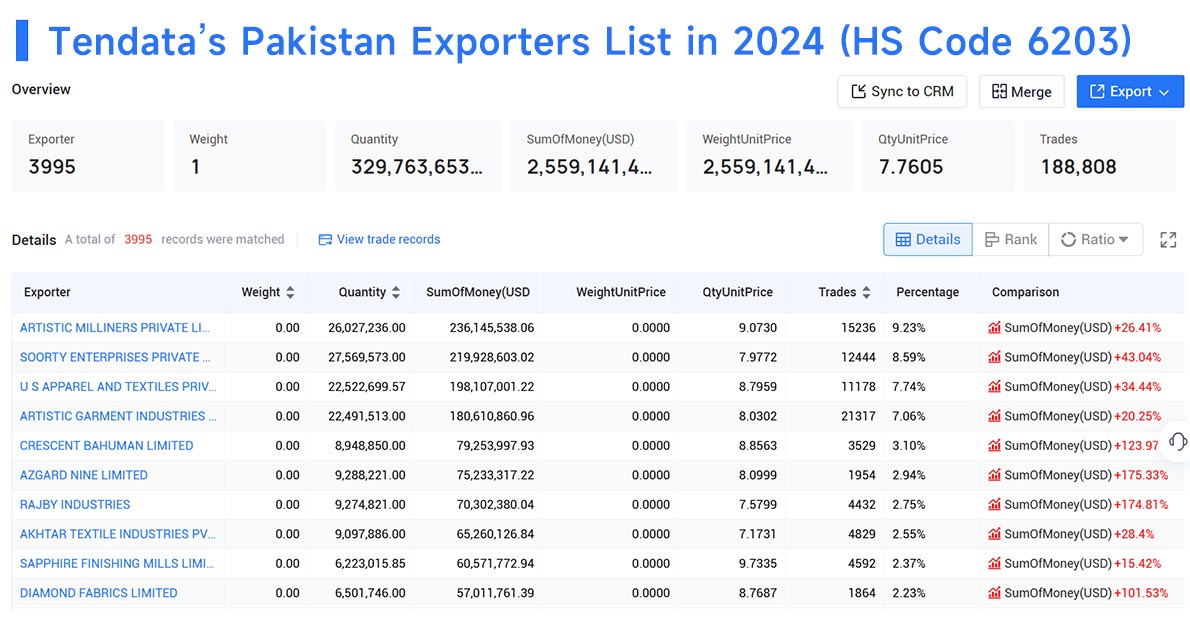1190x621 pixels.
Task: Select the Details view tab
Action: [927, 239]
